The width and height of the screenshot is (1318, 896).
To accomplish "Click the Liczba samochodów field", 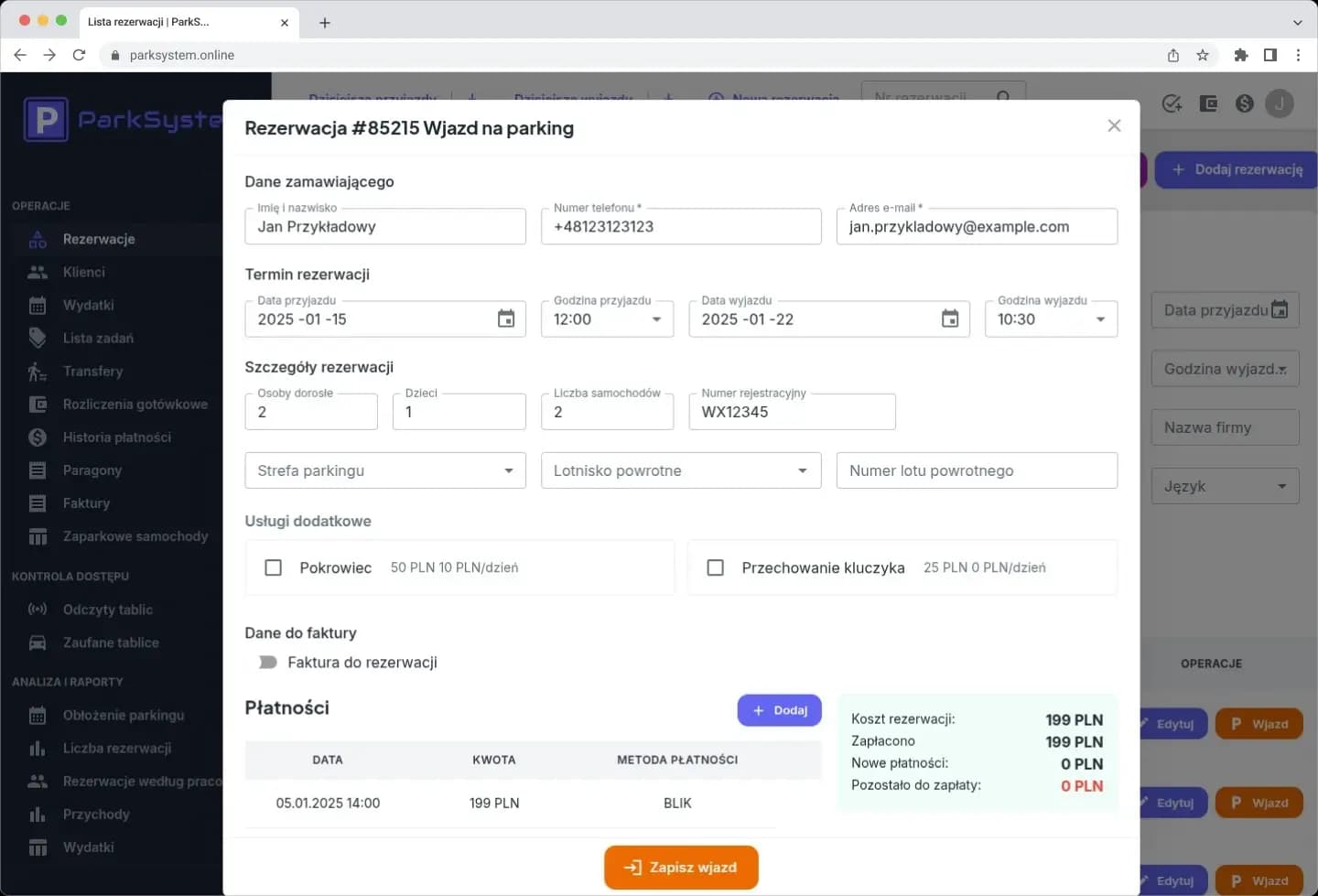I will (607, 412).
